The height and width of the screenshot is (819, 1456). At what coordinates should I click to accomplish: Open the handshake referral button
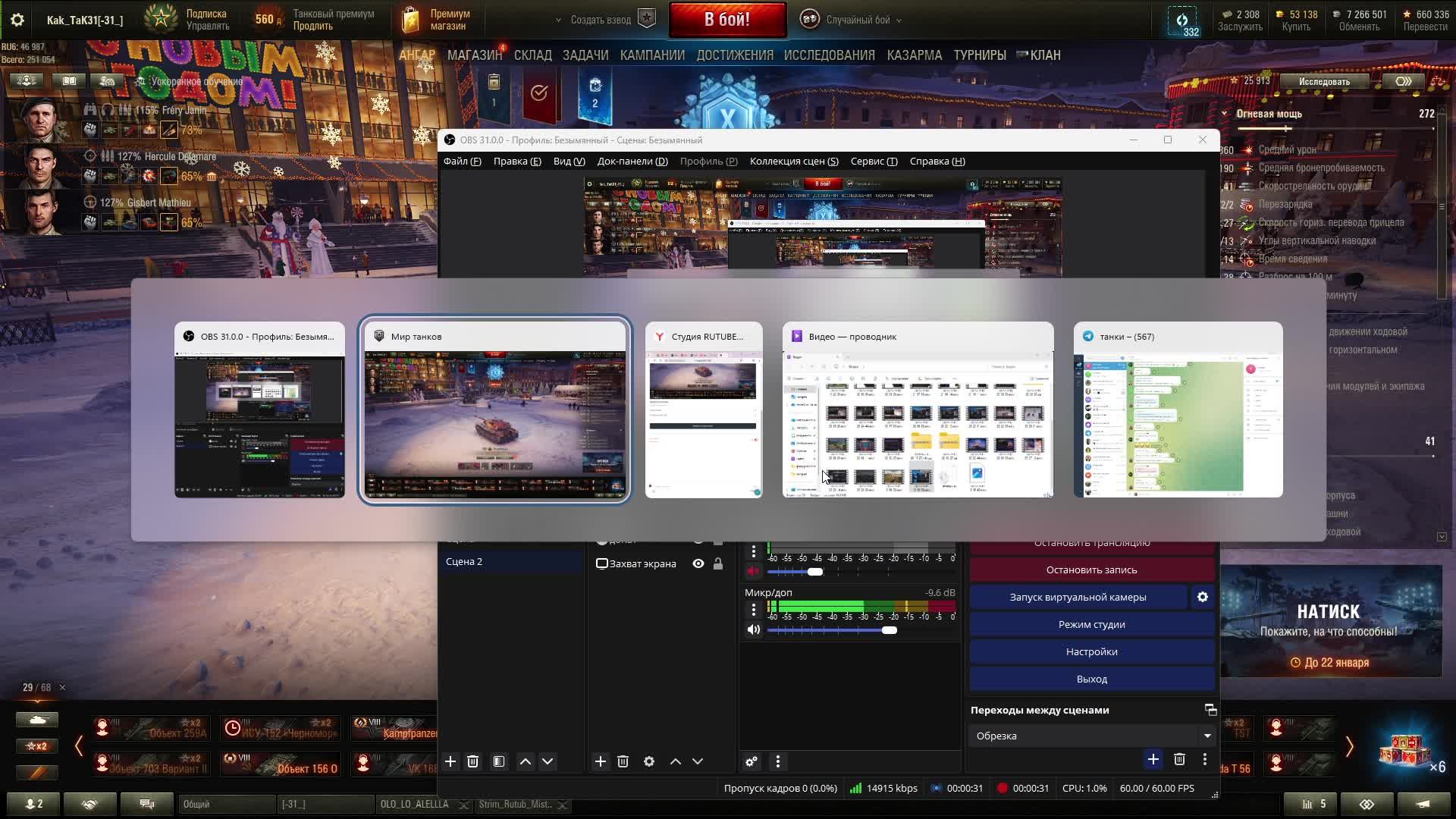[90, 804]
